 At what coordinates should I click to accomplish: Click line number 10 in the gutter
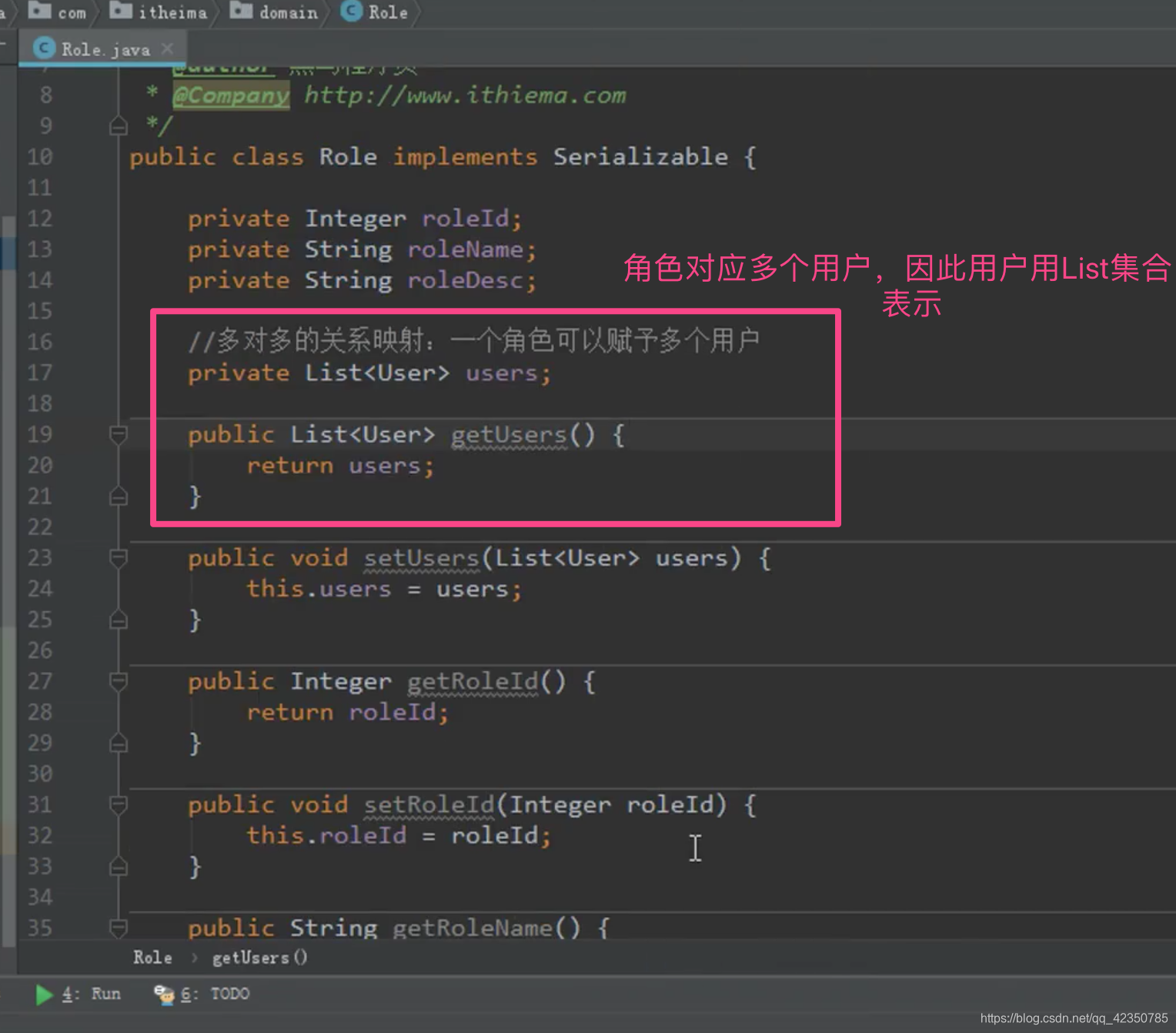tap(40, 157)
